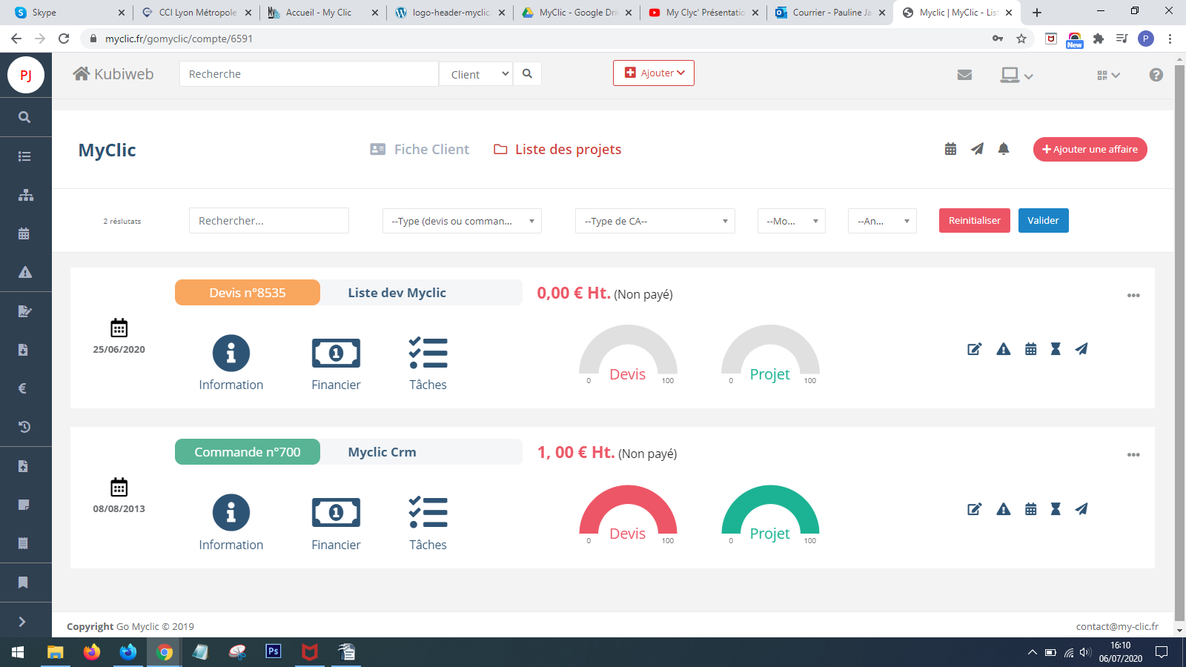1186x667 pixels.
Task: Open the year filter dropdown
Action: (x=882, y=221)
